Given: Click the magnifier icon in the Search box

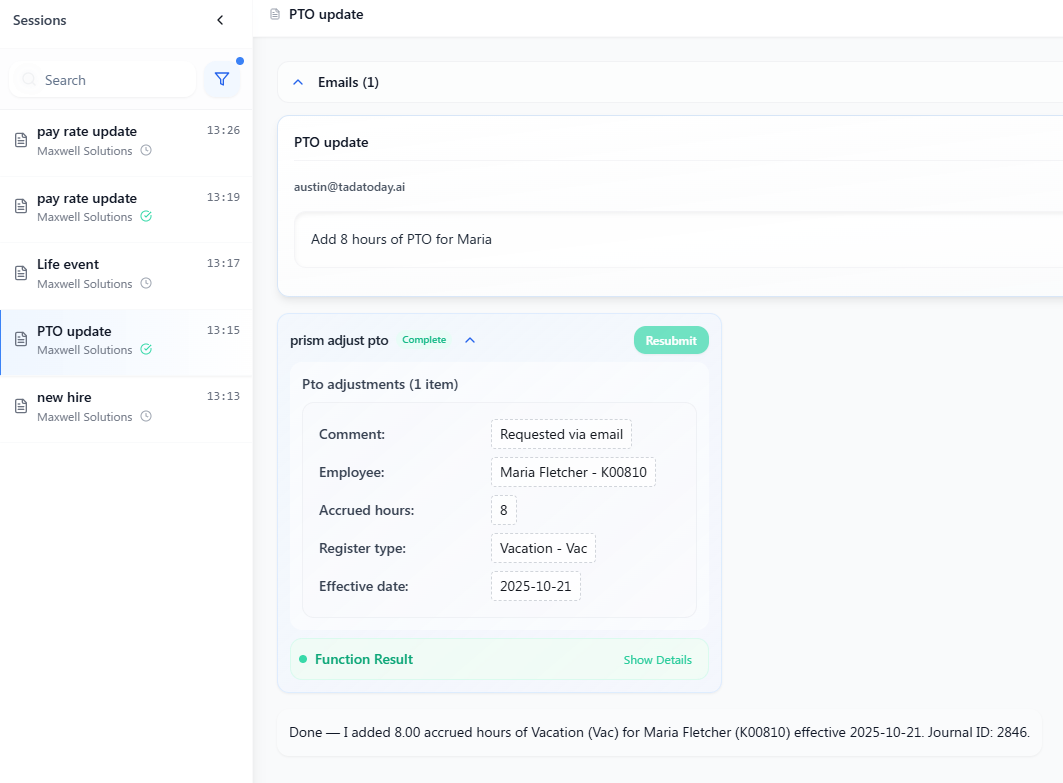Looking at the screenshot, I should click(x=28, y=80).
